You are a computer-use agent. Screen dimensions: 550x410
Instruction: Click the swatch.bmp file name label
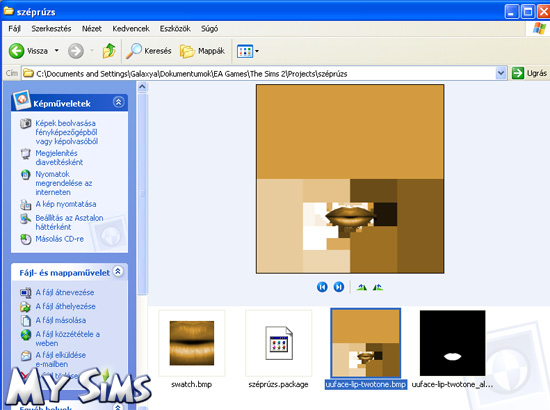pyautogui.click(x=192, y=384)
